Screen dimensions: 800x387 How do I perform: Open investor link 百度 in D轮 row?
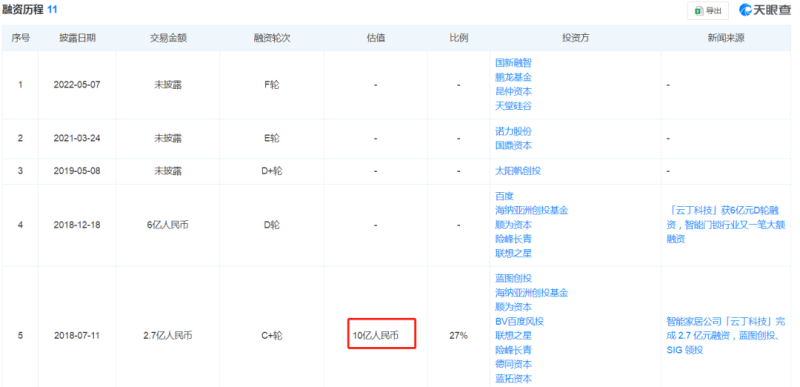(x=504, y=196)
